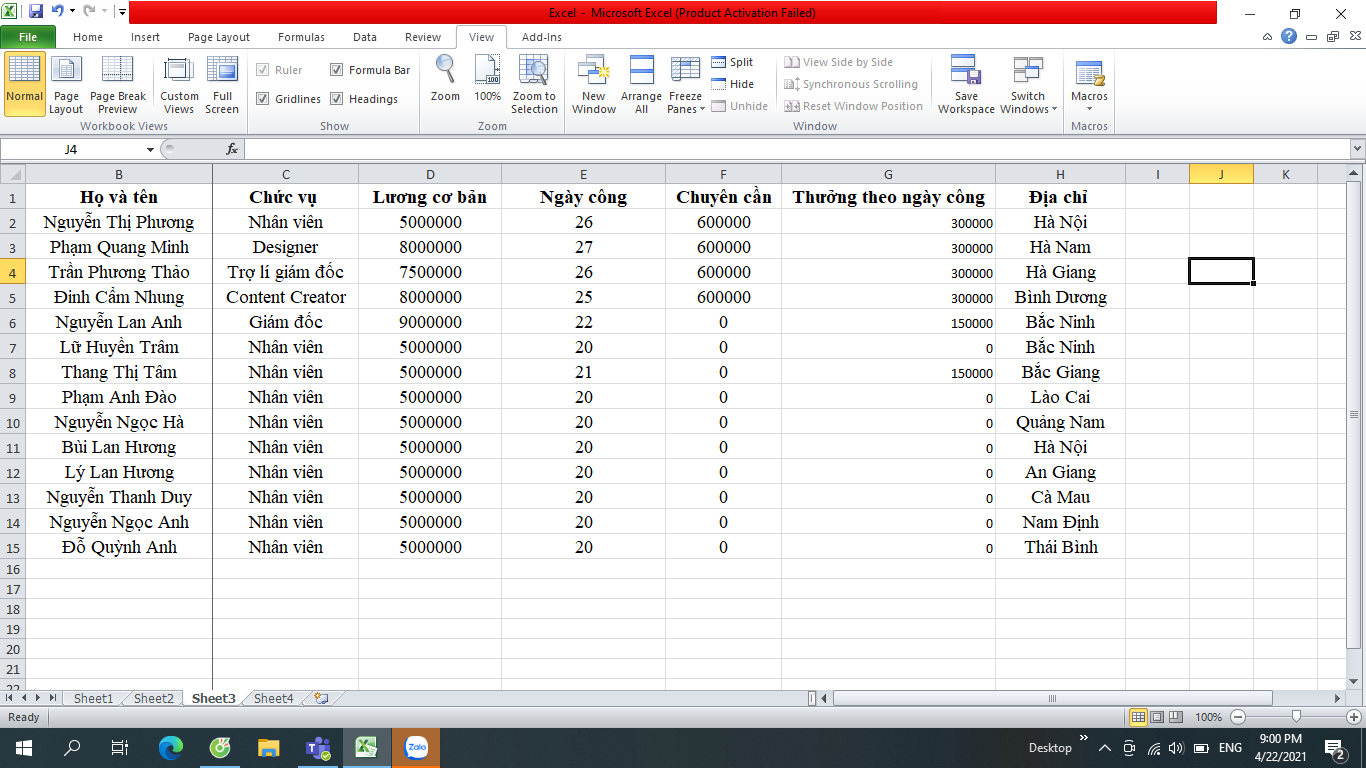Click Zoom to Selection
Viewport: 1366px width, 768px height.
click(534, 84)
